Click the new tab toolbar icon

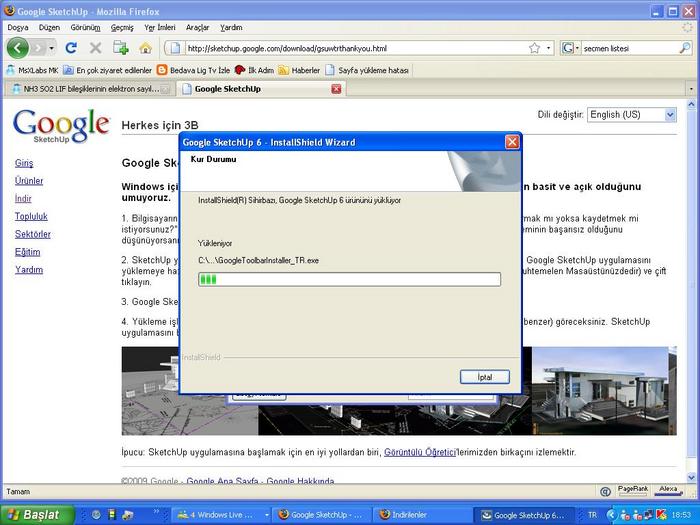click(121, 47)
